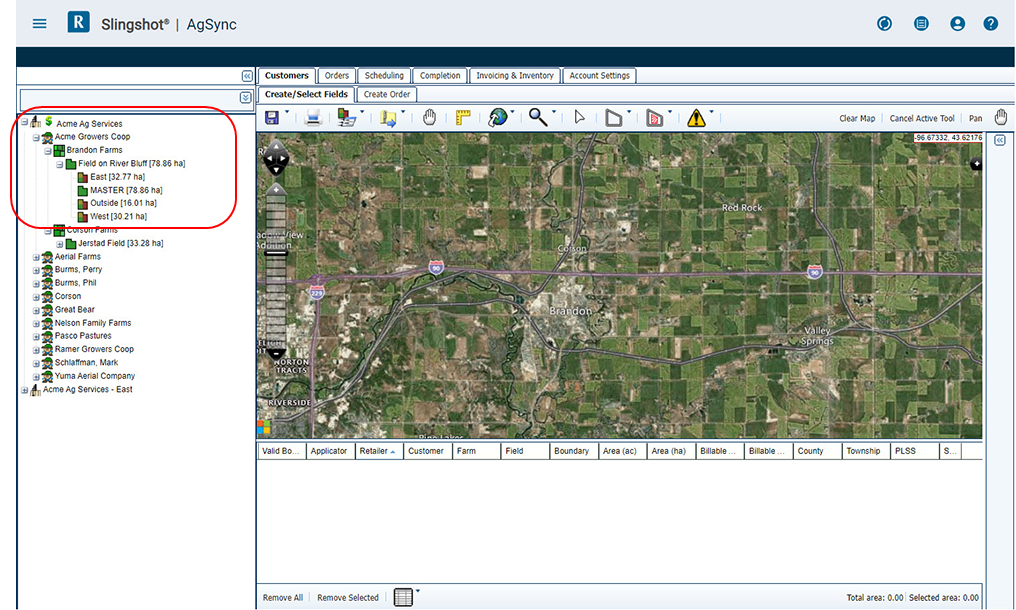Switch to the Create Order sub-tab
The width and height of the screenshot is (1016, 610).
[x=387, y=95]
